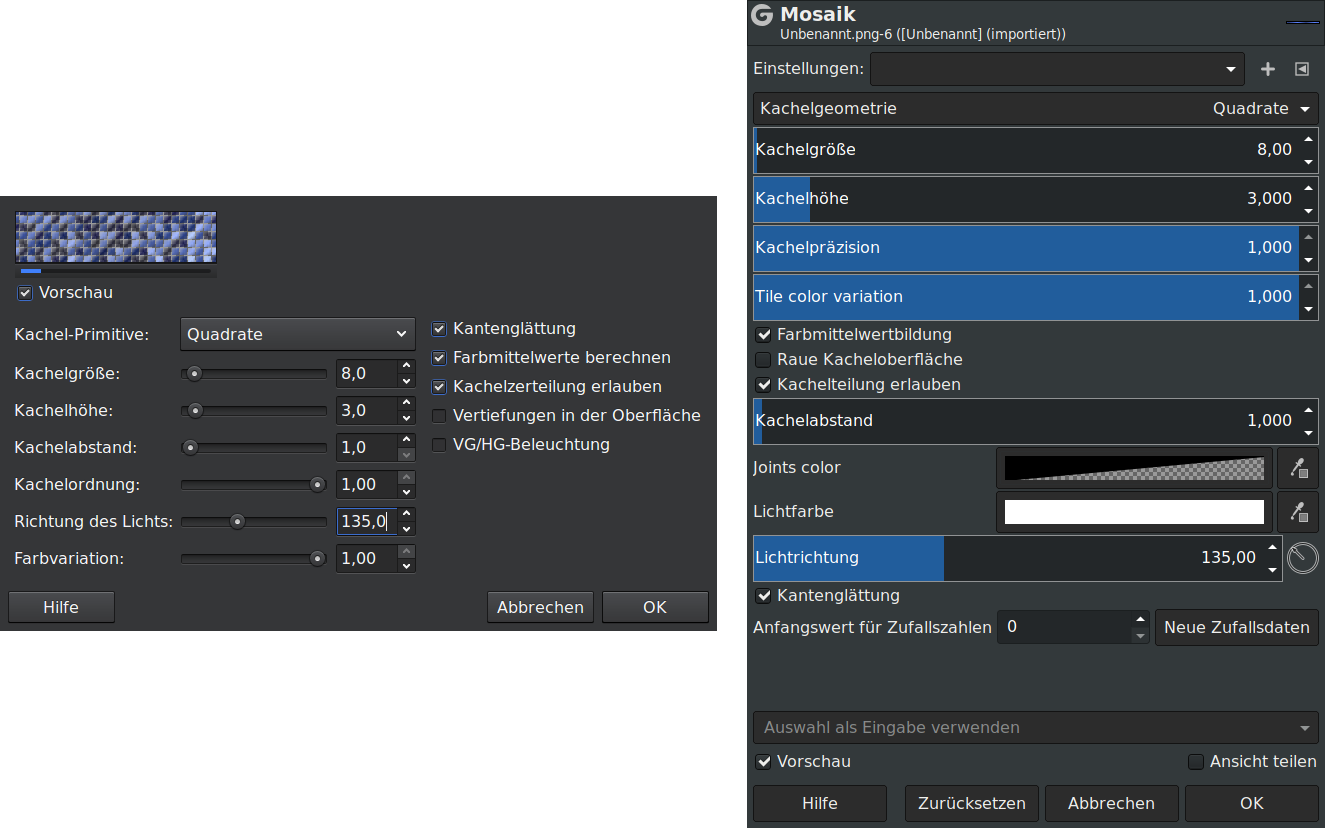This screenshot has height=828, width=1325.
Task: Click the Joints color swatch
Action: 1134,468
